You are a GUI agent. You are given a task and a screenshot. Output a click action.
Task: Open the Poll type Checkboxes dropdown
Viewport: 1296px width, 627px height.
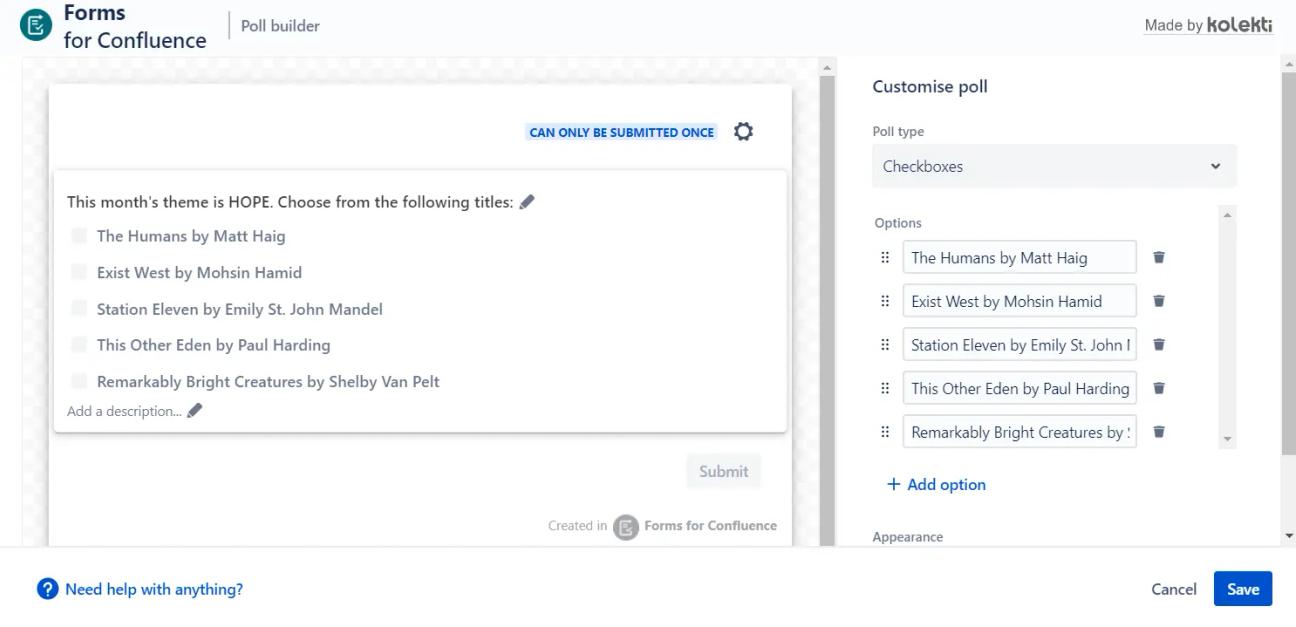(1054, 166)
